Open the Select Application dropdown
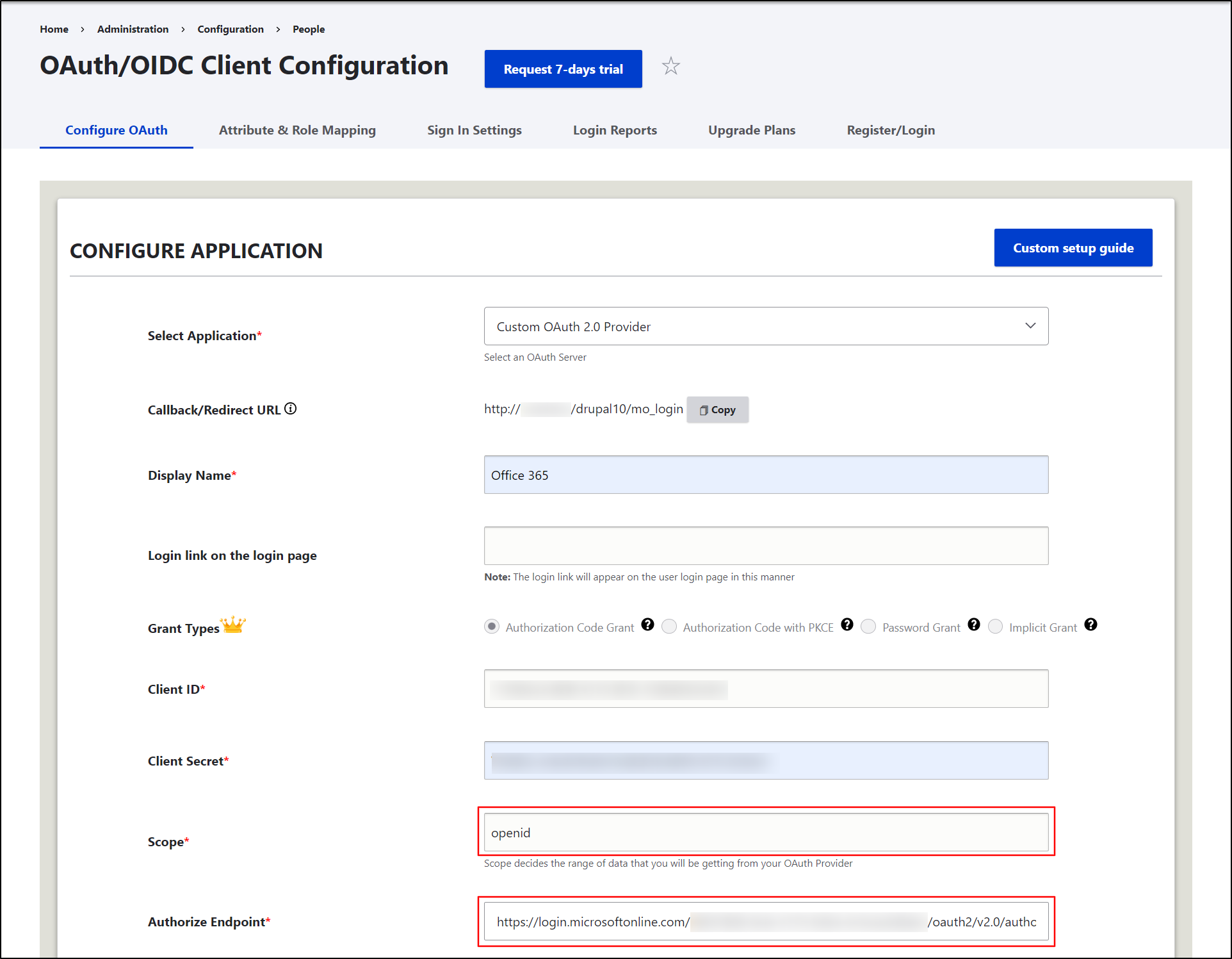The width and height of the screenshot is (1232, 959). pos(766,326)
